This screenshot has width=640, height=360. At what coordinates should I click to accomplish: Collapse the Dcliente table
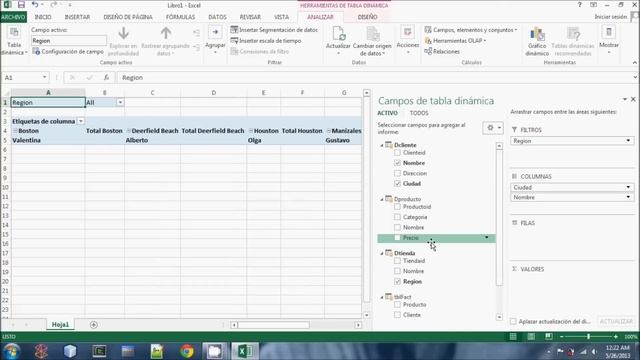pos(382,145)
